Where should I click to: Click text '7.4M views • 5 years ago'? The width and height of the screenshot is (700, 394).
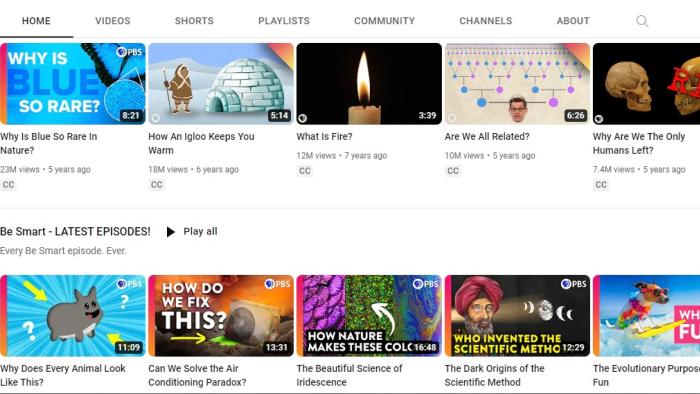pyautogui.click(x=639, y=170)
